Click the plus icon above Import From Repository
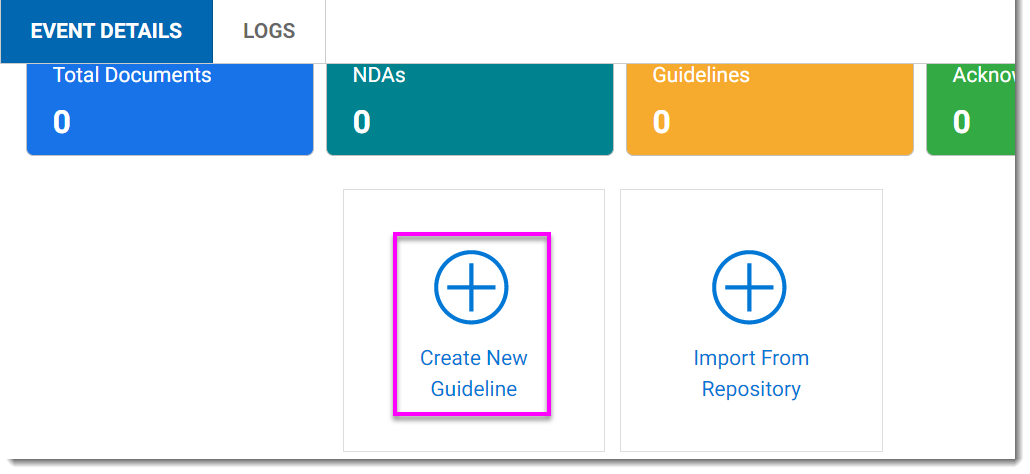1030x474 pixels. tap(750, 287)
